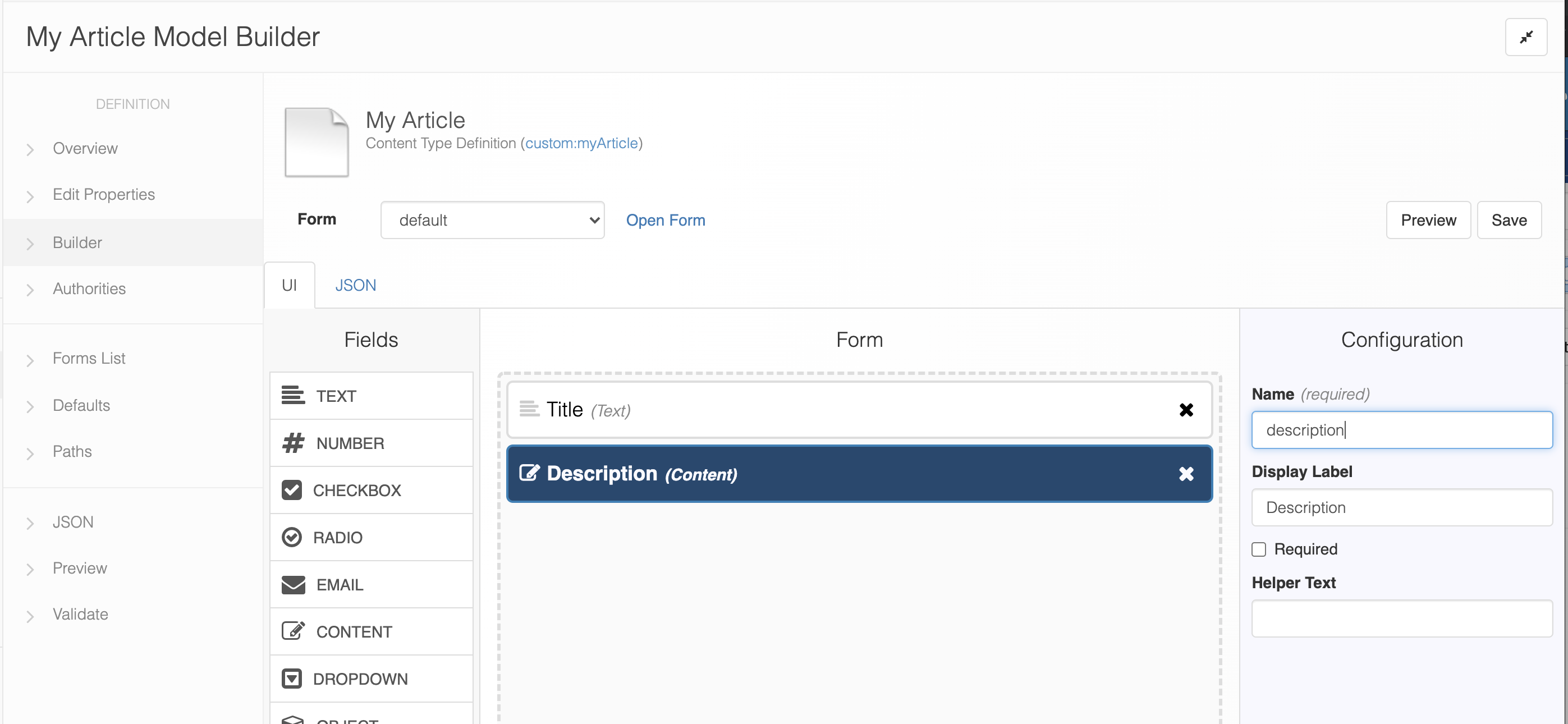Image resolution: width=1568 pixels, height=724 pixels.
Task: Add a TEXT field
Action: click(x=372, y=396)
